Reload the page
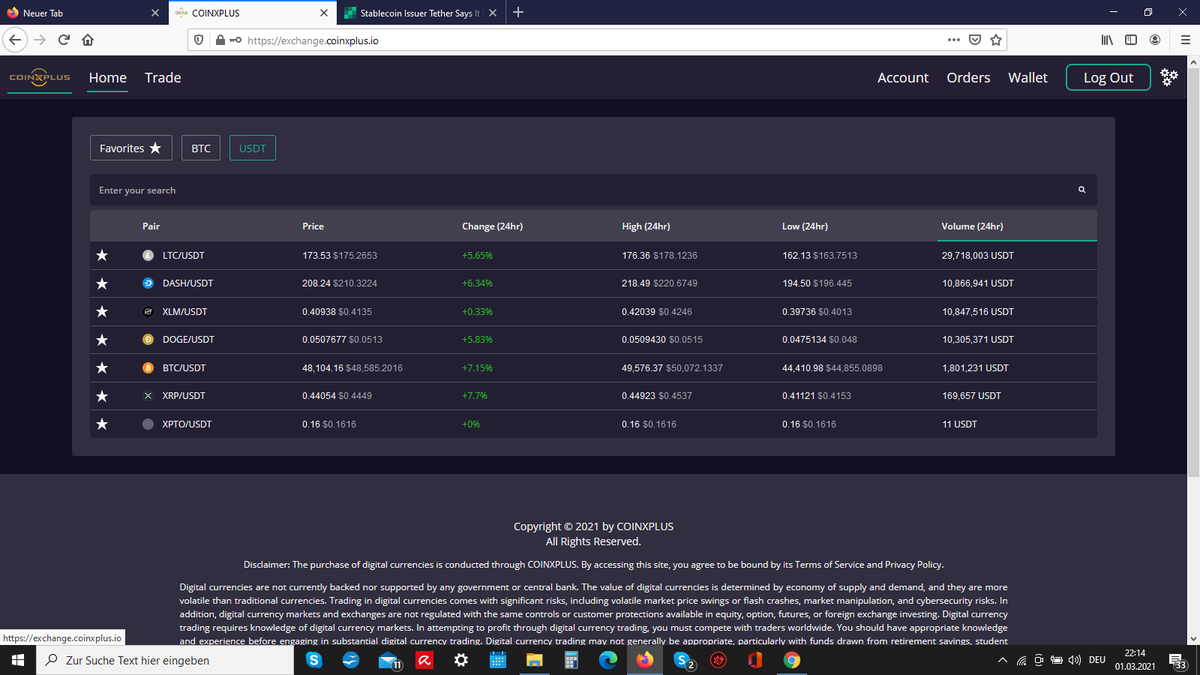The height and width of the screenshot is (675, 1200). (63, 41)
